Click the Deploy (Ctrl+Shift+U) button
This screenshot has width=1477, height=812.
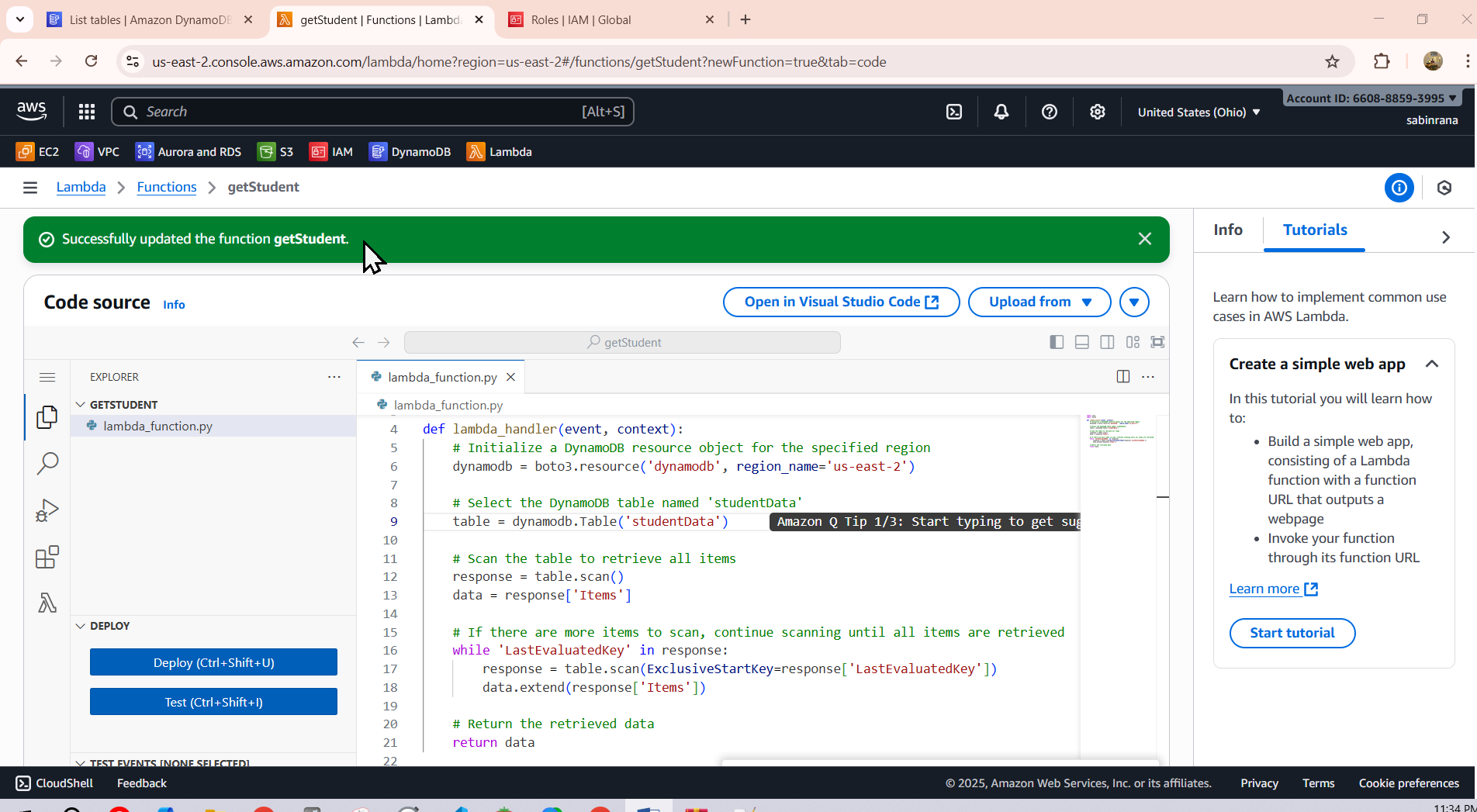pos(213,662)
